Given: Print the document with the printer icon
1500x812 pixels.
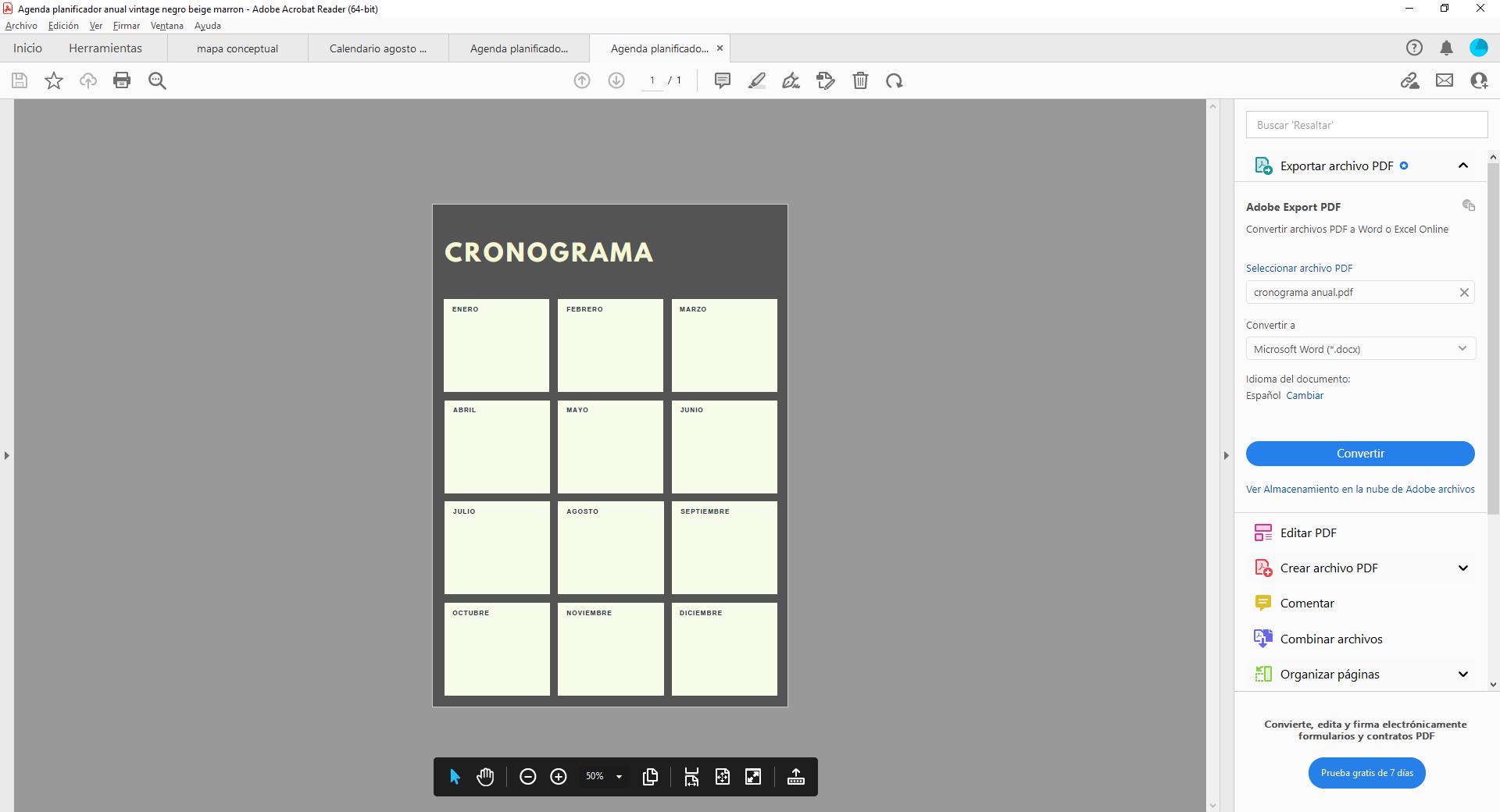Looking at the screenshot, I should [x=122, y=80].
